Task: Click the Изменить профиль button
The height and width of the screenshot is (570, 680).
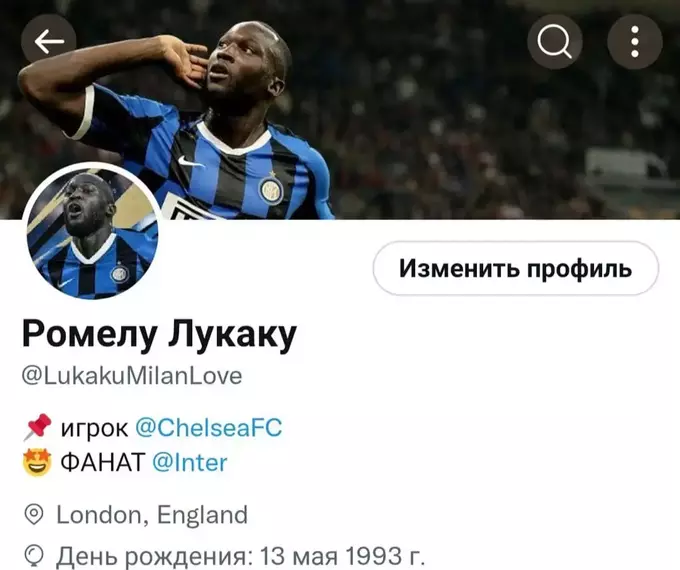Action: click(x=516, y=269)
